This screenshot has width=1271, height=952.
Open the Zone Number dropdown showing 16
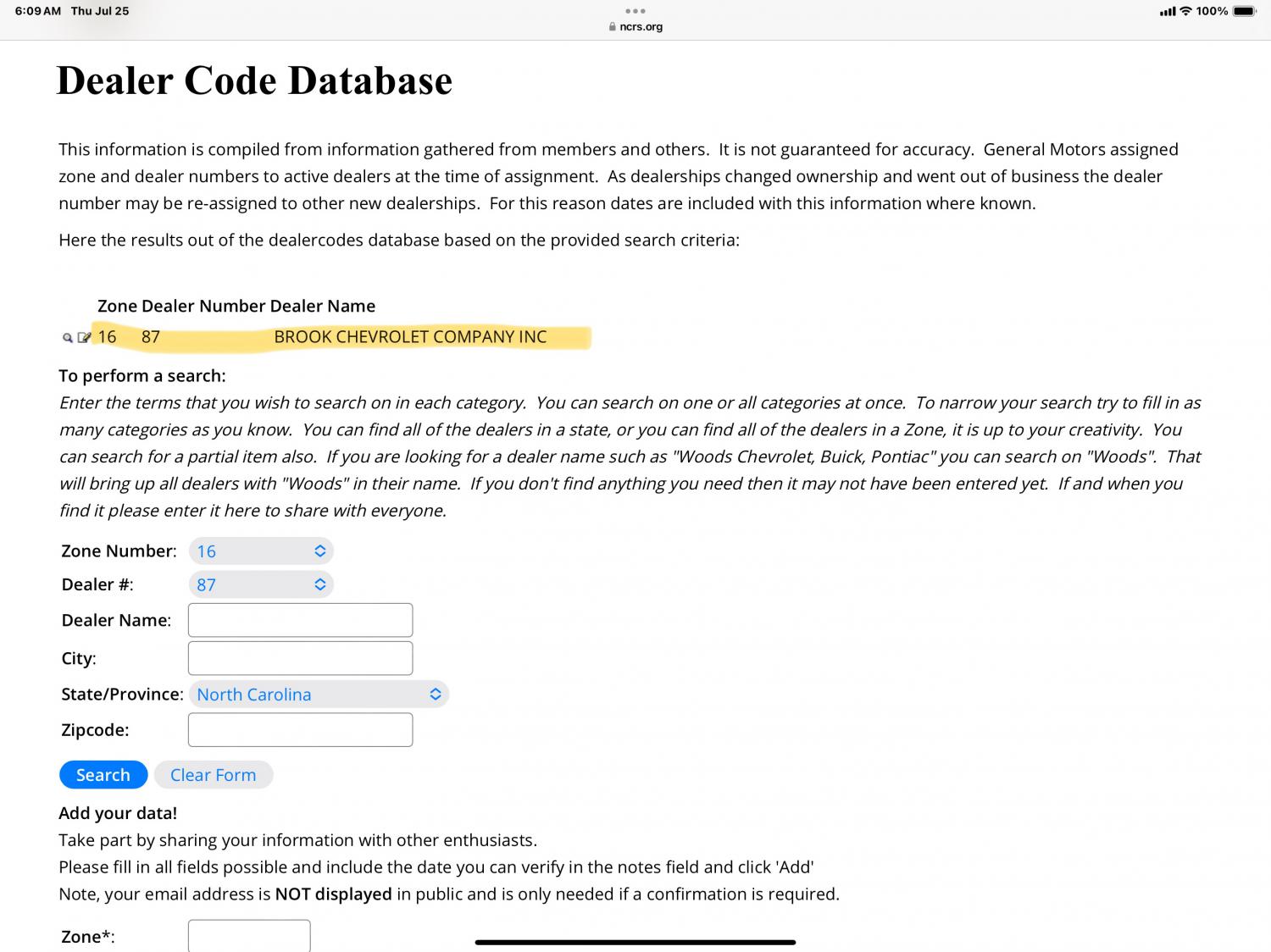click(x=261, y=551)
